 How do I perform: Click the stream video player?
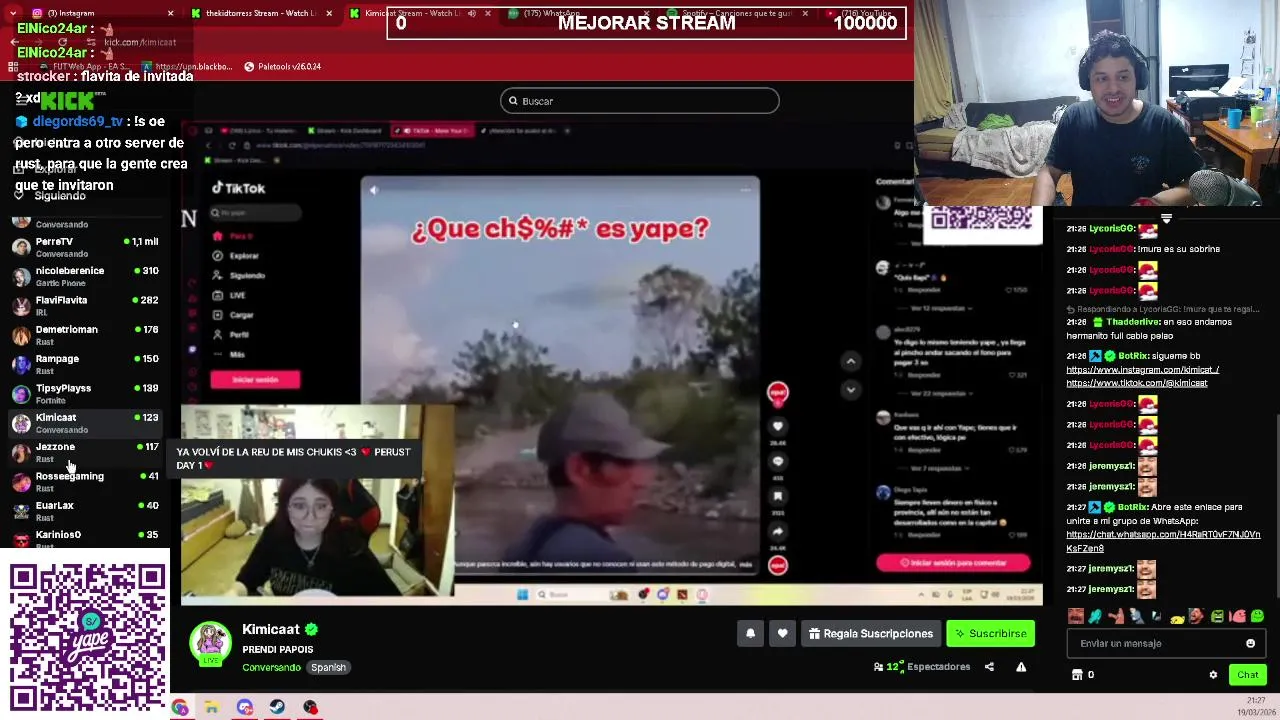pos(611,365)
